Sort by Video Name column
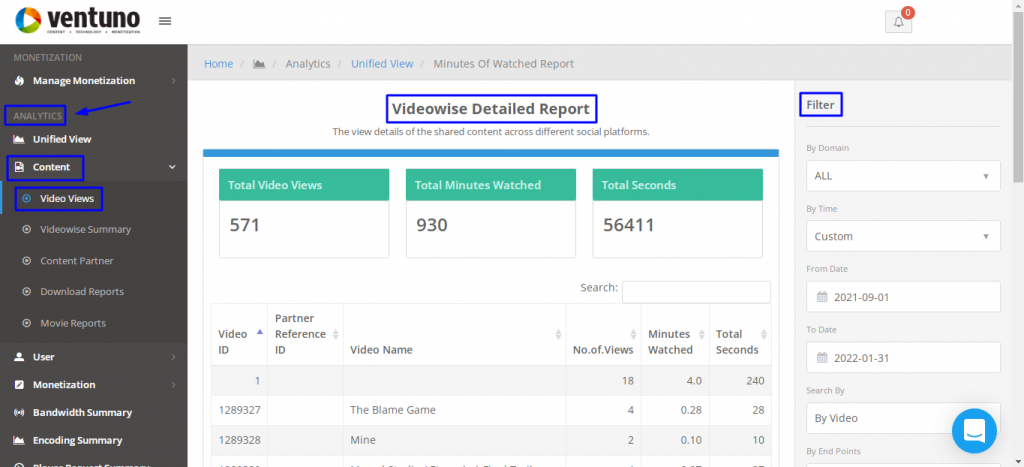The width and height of the screenshot is (1024, 467). (558, 334)
